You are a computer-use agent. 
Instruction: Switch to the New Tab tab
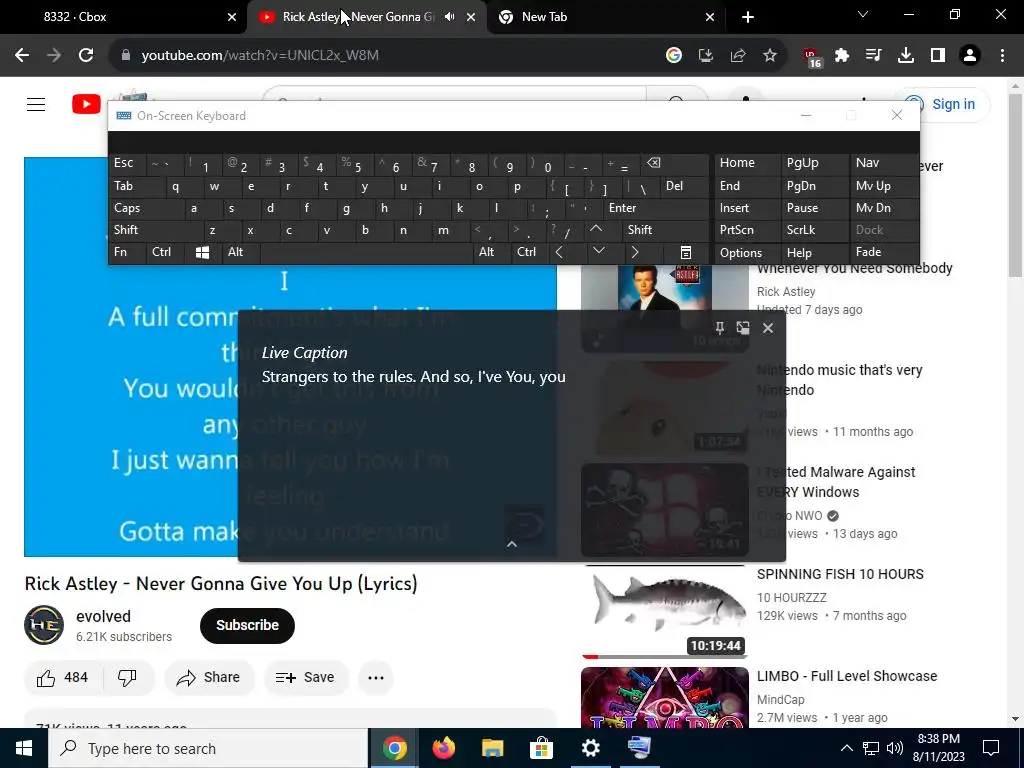point(605,17)
